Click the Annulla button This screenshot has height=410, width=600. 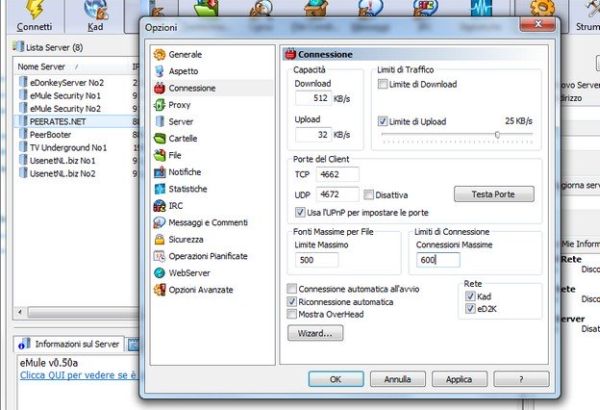pyautogui.click(x=398, y=379)
